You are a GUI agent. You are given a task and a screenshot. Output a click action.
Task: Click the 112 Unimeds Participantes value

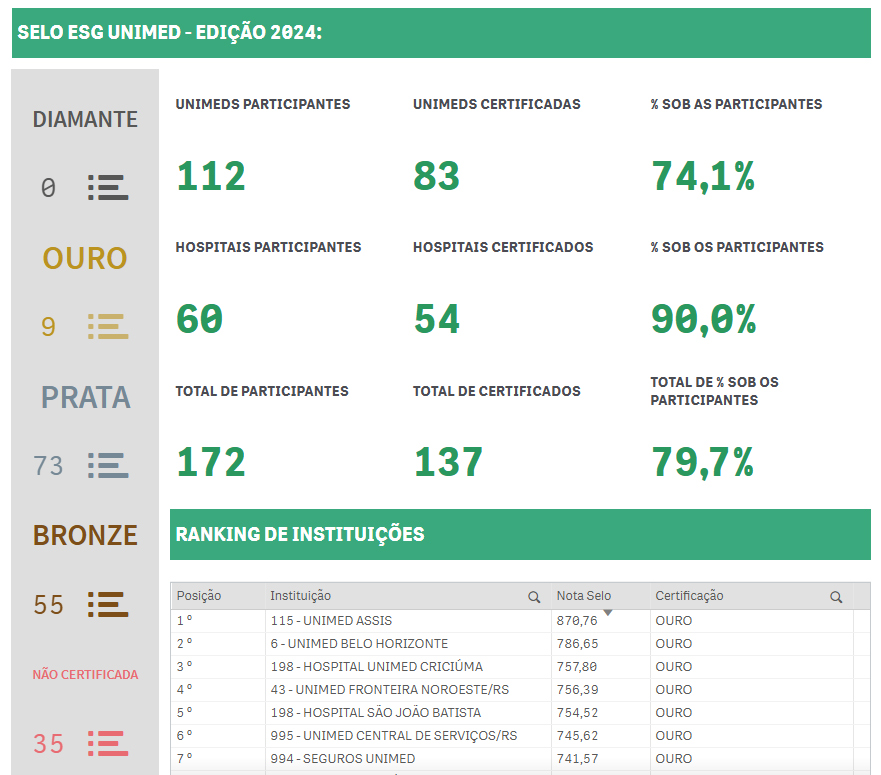pos(211,177)
